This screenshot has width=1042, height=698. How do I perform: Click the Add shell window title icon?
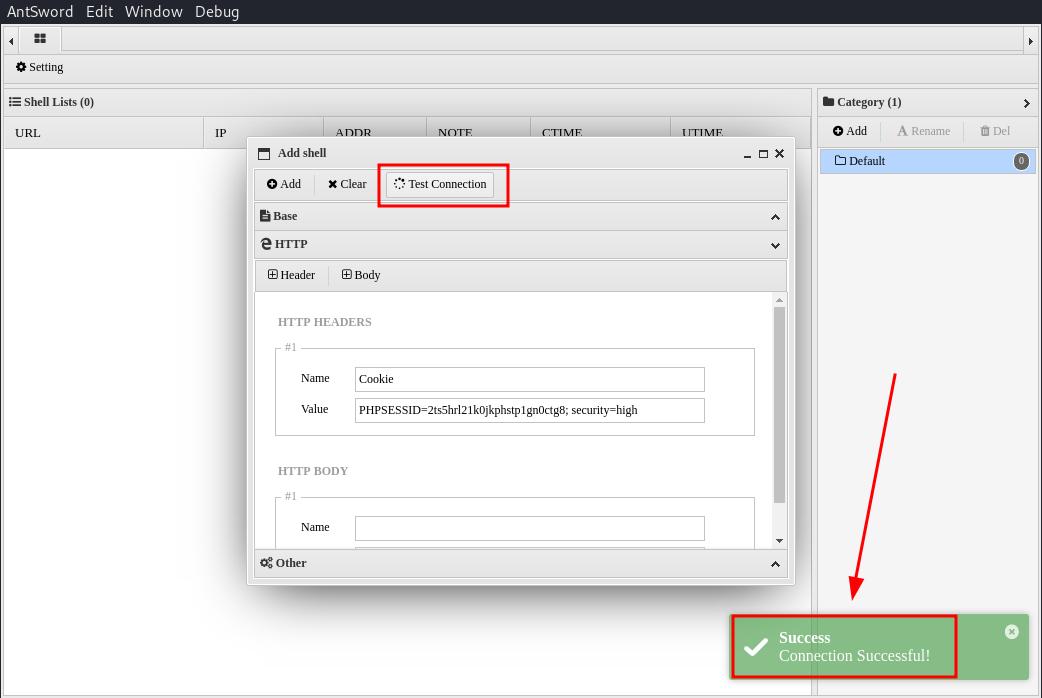click(264, 154)
